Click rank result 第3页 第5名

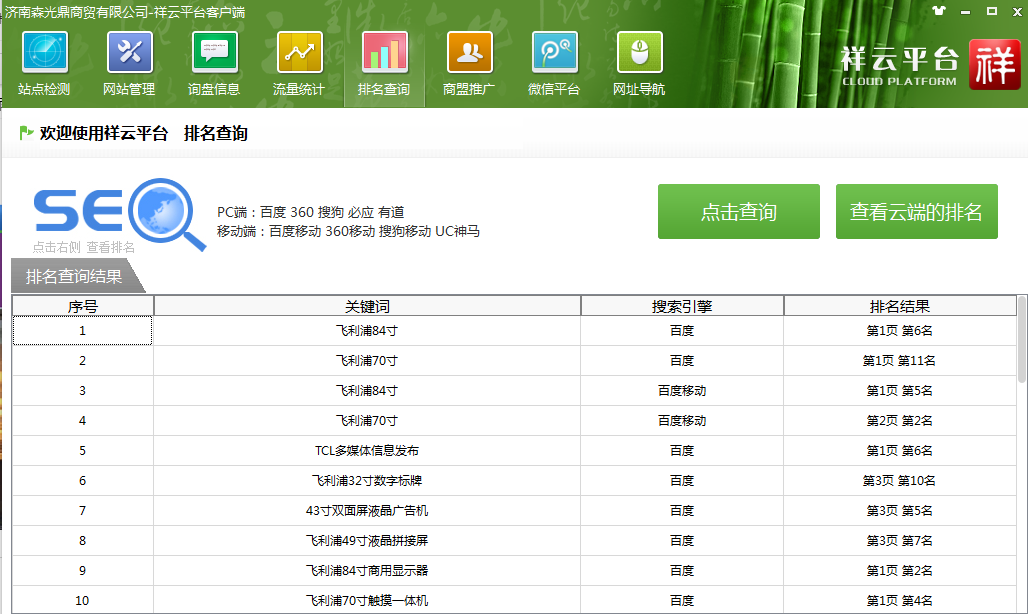tap(900, 511)
